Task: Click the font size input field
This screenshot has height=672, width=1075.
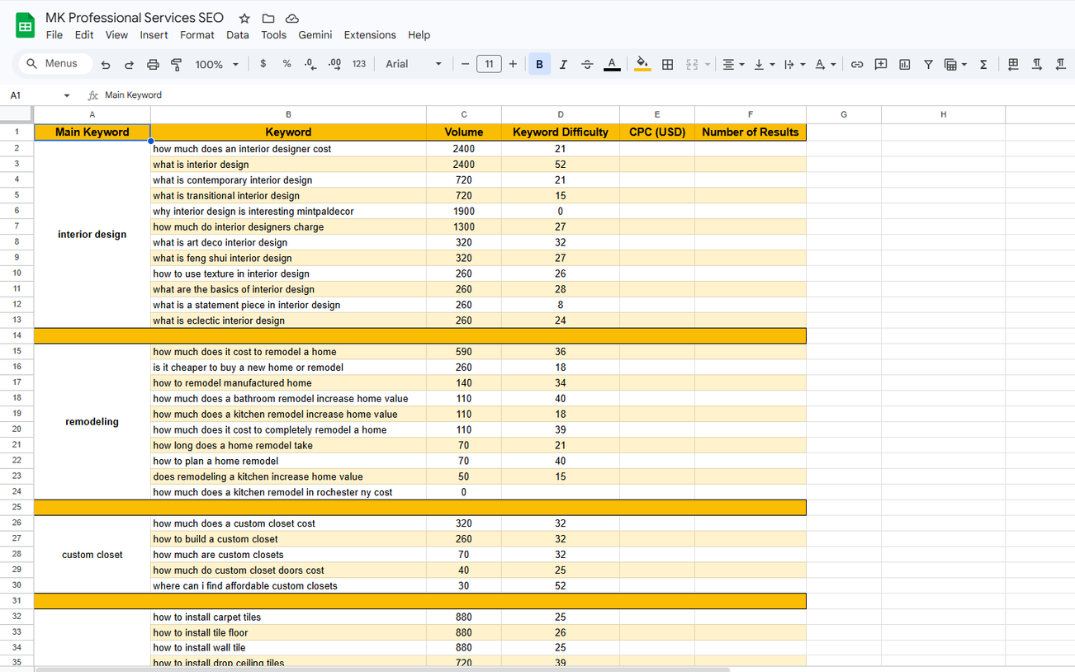Action: pyautogui.click(x=488, y=64)
